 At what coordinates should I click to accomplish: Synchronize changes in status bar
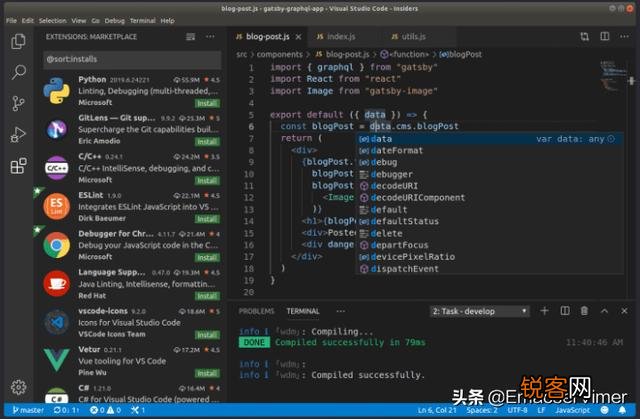(x=67, y=410)
